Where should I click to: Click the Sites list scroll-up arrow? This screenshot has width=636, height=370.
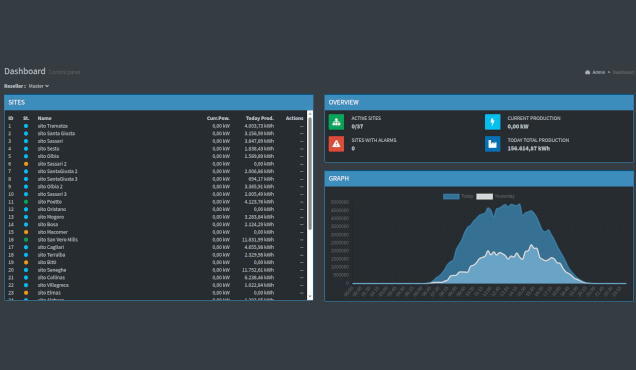click(310, 114)
